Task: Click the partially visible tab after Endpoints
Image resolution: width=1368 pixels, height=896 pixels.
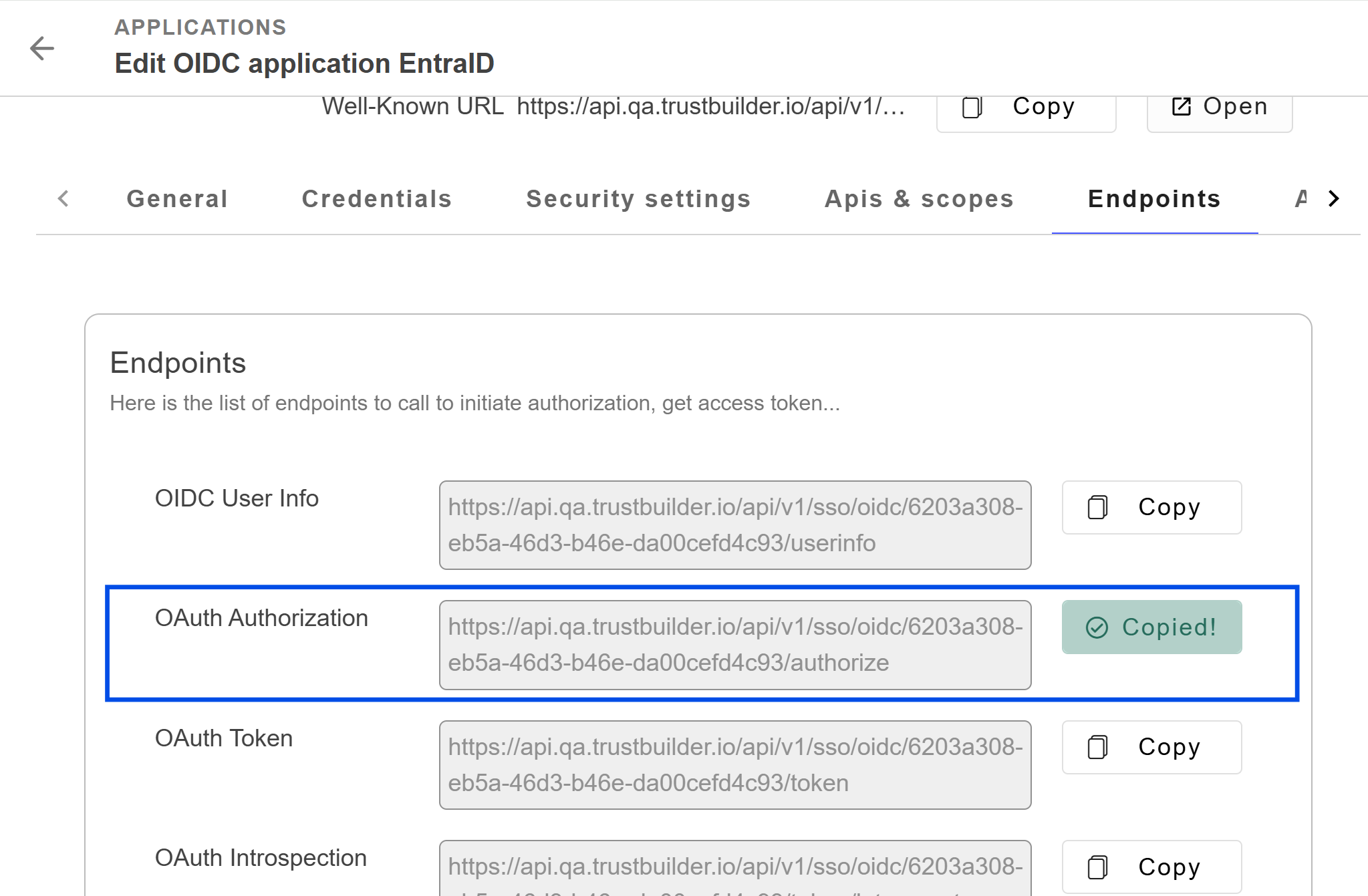Action: (1300, 199)
